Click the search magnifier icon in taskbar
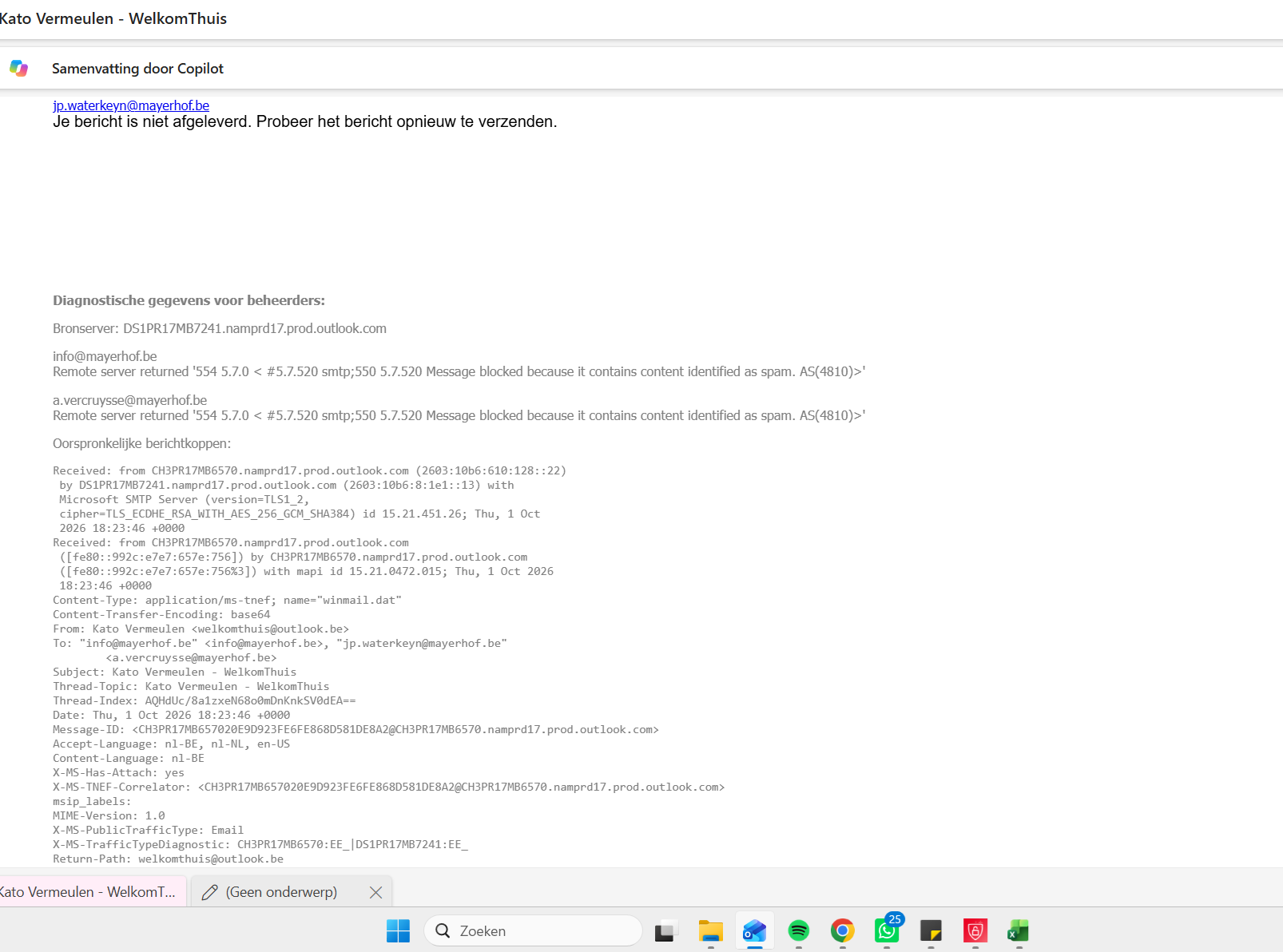This screenshot has height=952, width=1283. (x=443, y=930)
